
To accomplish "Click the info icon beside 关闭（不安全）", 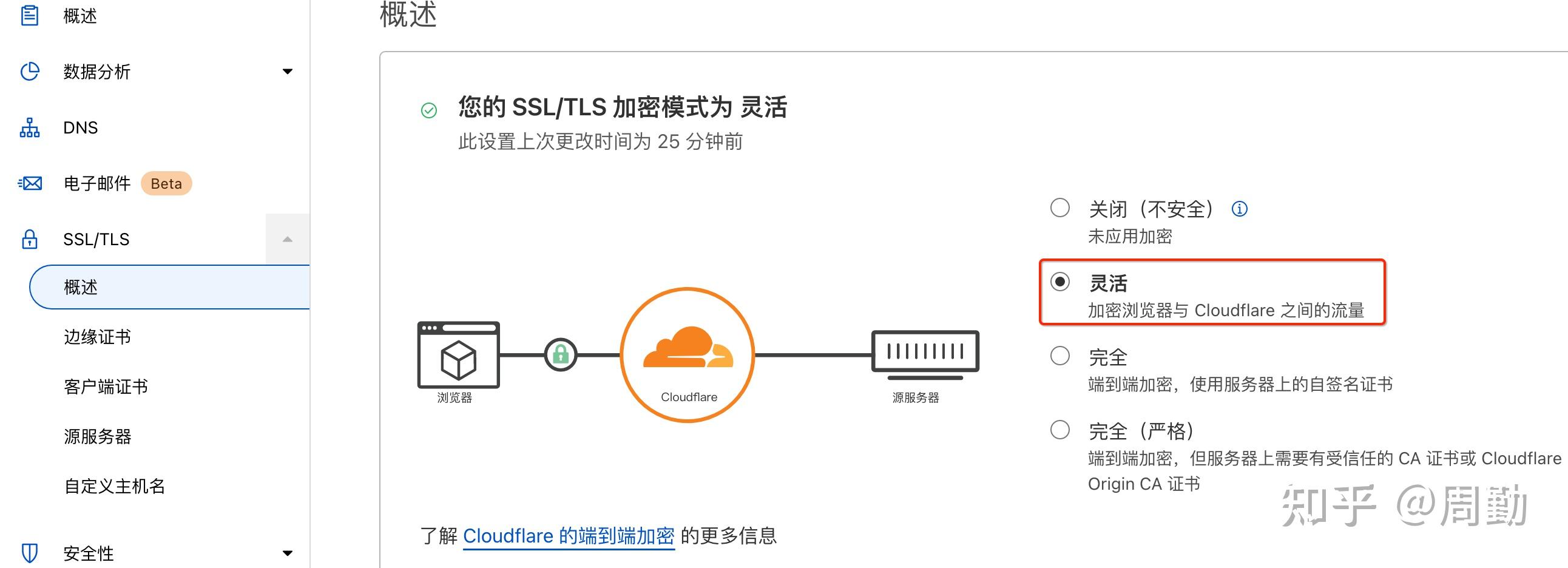I will point(1240,208).
